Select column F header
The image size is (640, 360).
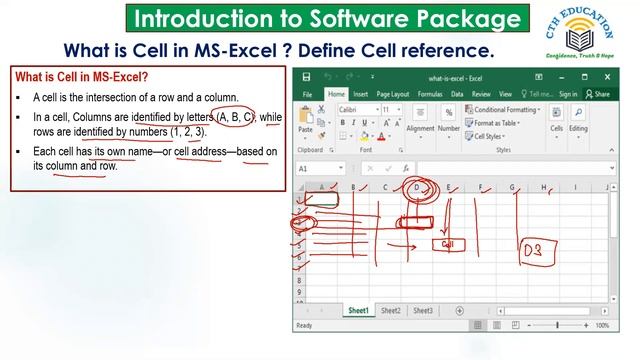480,187
